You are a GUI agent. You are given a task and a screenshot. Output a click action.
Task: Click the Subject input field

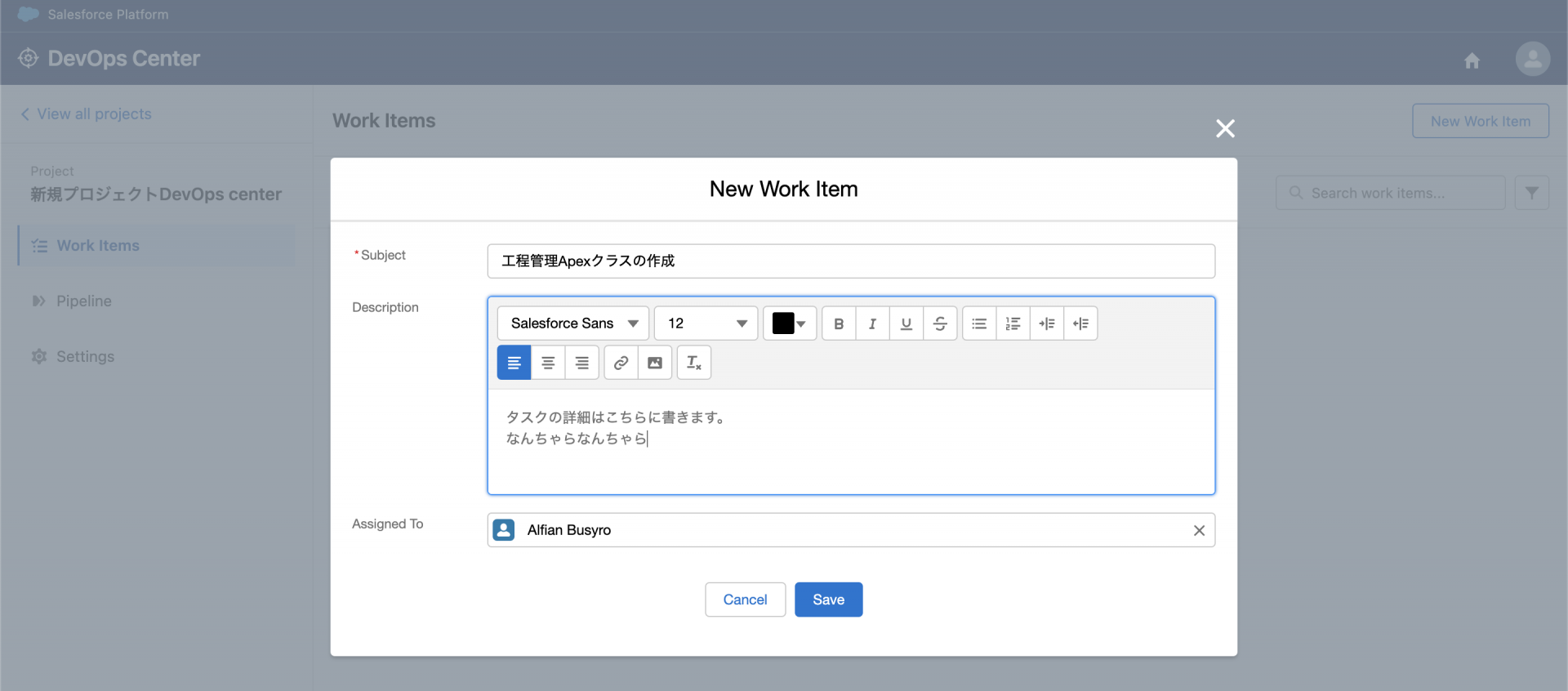[x=851, y=261]
